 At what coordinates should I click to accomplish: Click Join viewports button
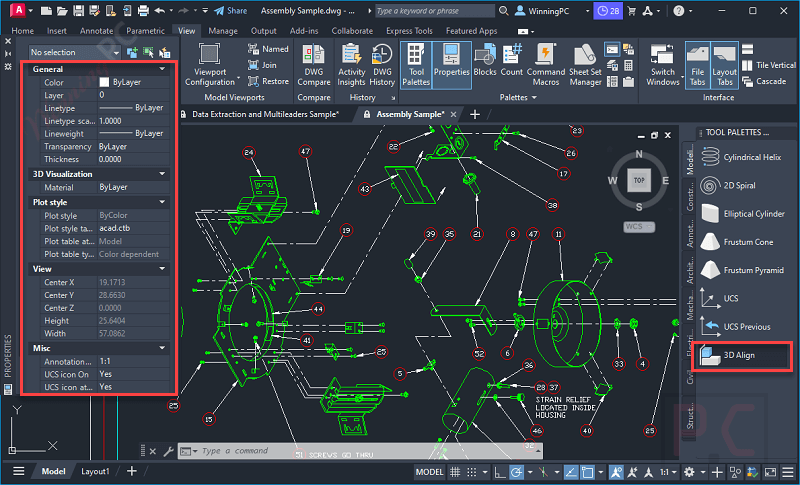(262, 65)
